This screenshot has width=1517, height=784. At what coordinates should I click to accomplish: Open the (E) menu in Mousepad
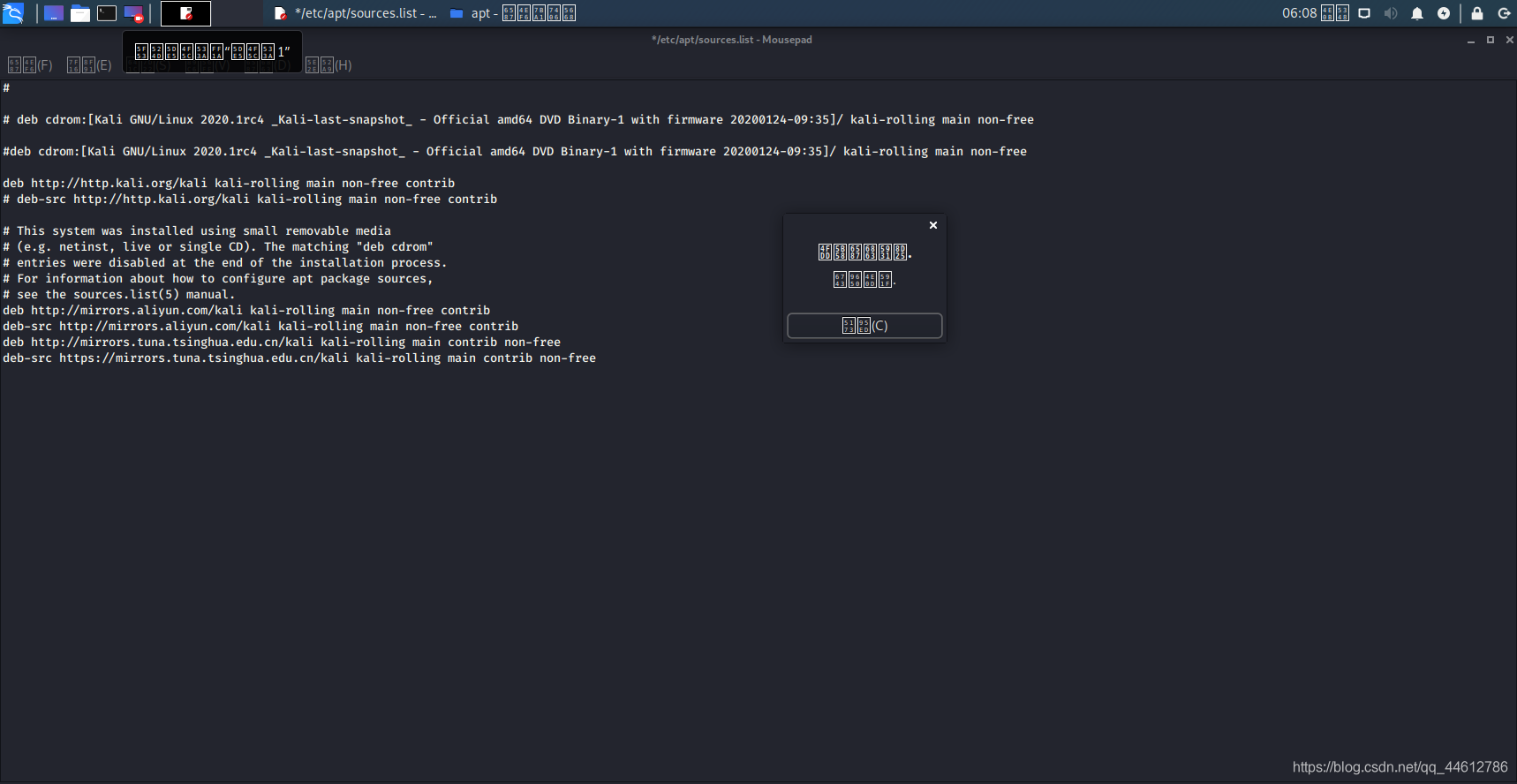click(x=89, y=65)
